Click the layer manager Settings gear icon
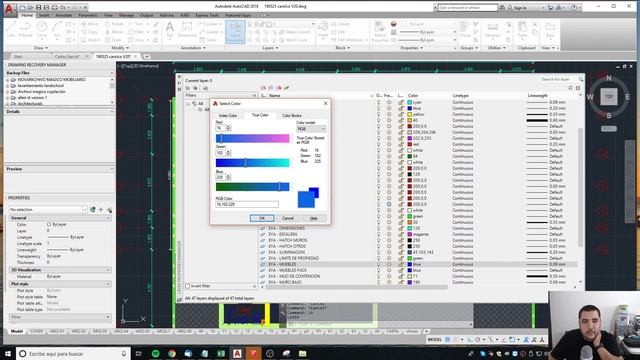The width and height of the screenshot is (640, 360). pos(578,88)
